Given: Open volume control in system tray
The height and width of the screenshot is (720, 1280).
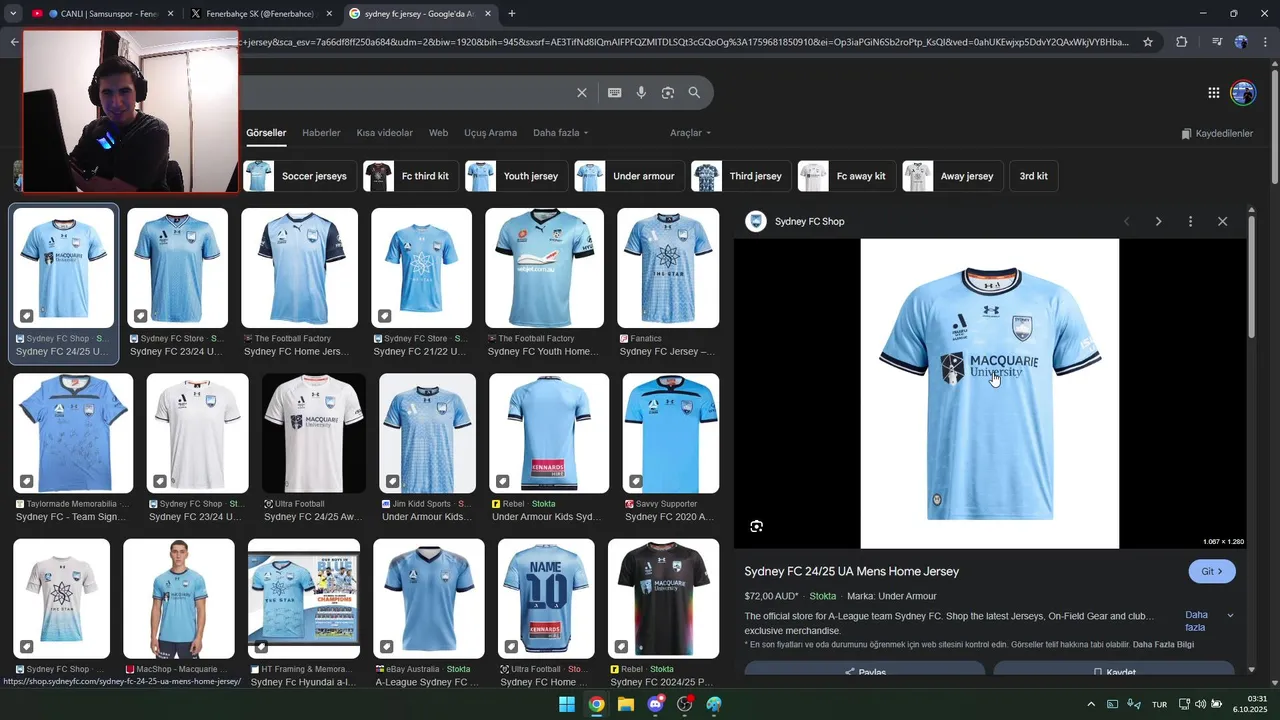Looking at the screenshot, I should tap(1201, 704).
